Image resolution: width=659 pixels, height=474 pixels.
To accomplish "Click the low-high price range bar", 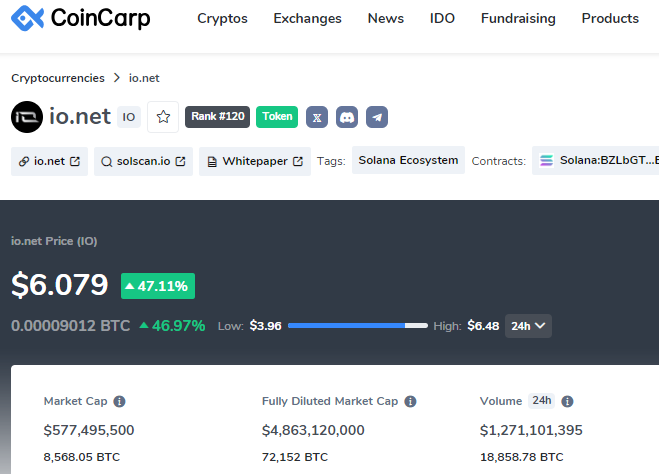I will [x=358, y=326].
